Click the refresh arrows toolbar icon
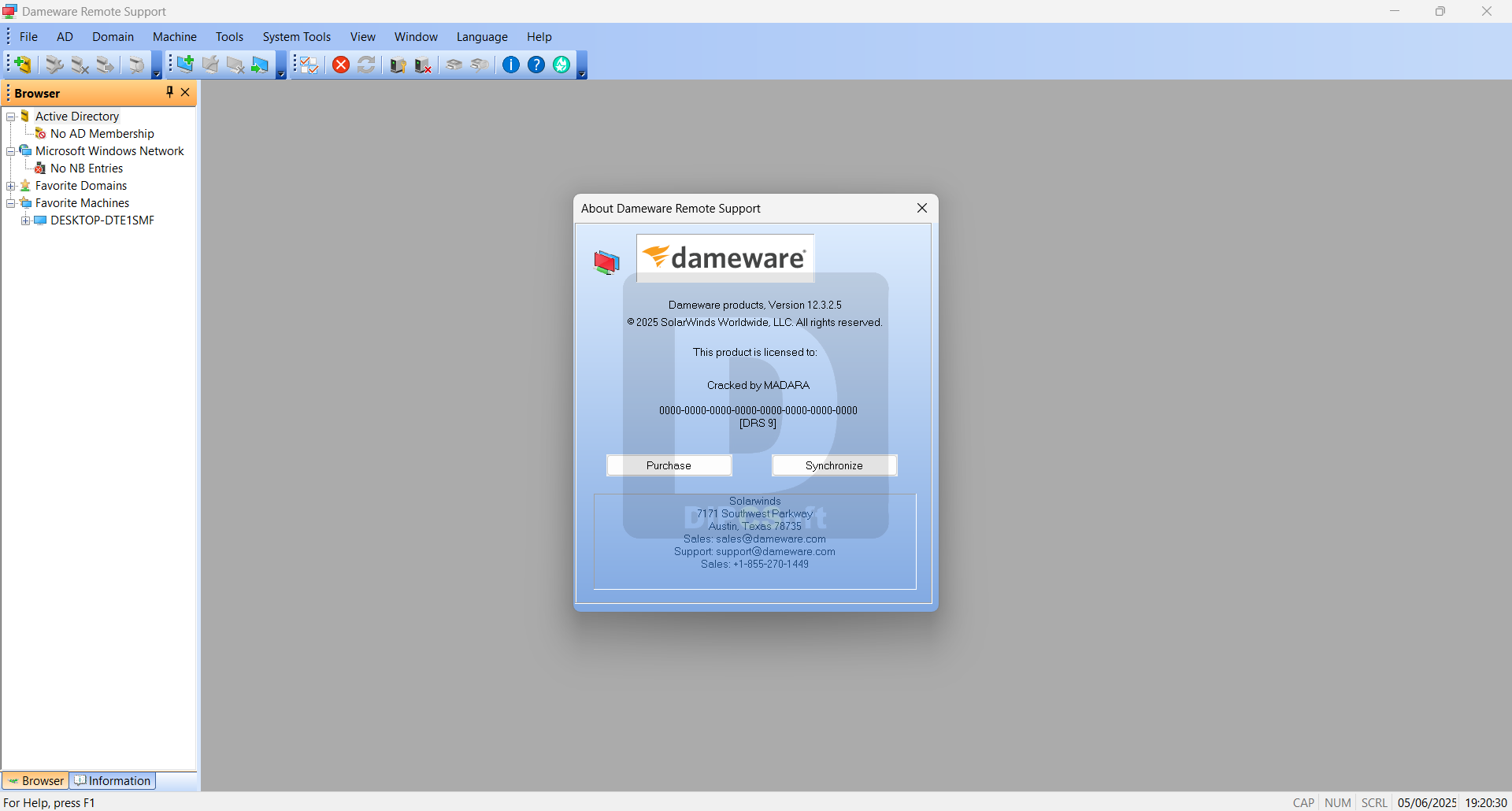Image resolution: width=1512 pixels, height=811 pixels. 366,65
